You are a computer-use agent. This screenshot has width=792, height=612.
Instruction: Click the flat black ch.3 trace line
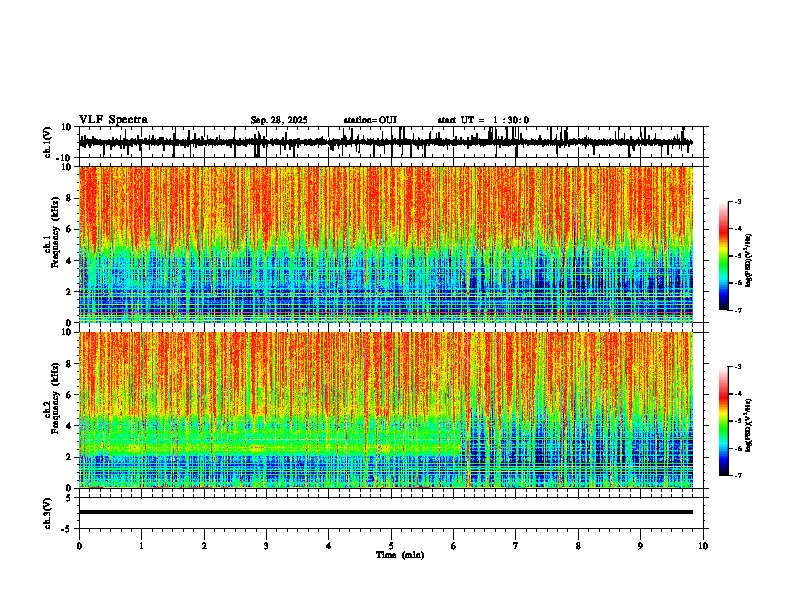coord(386,512)
